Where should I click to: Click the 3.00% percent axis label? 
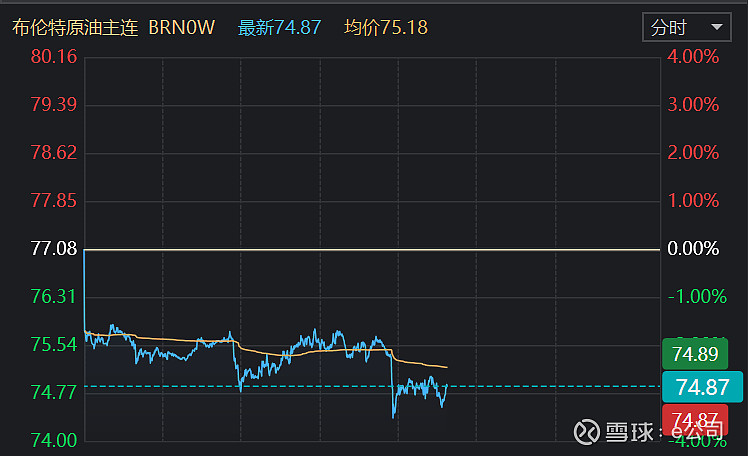coord(693,104)
